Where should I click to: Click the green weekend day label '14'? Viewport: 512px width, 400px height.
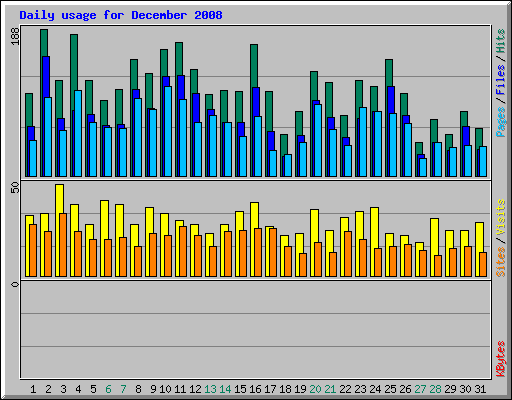(x=225, y=389)
